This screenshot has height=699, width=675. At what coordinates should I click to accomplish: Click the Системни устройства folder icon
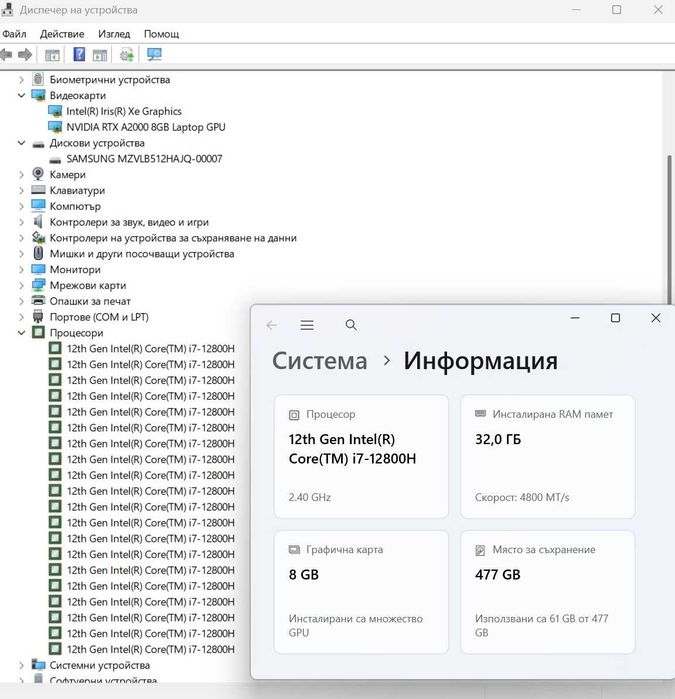(38, 665)
